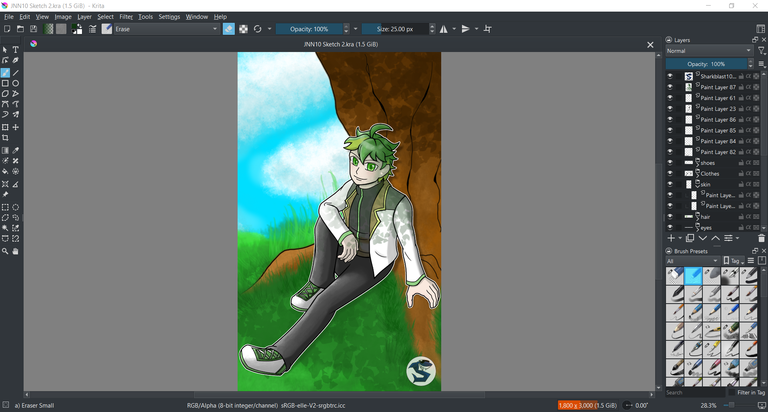The width and height of the screenshot is (768, 412).
Task: Open the Window menu
Action: click(196, 17)
